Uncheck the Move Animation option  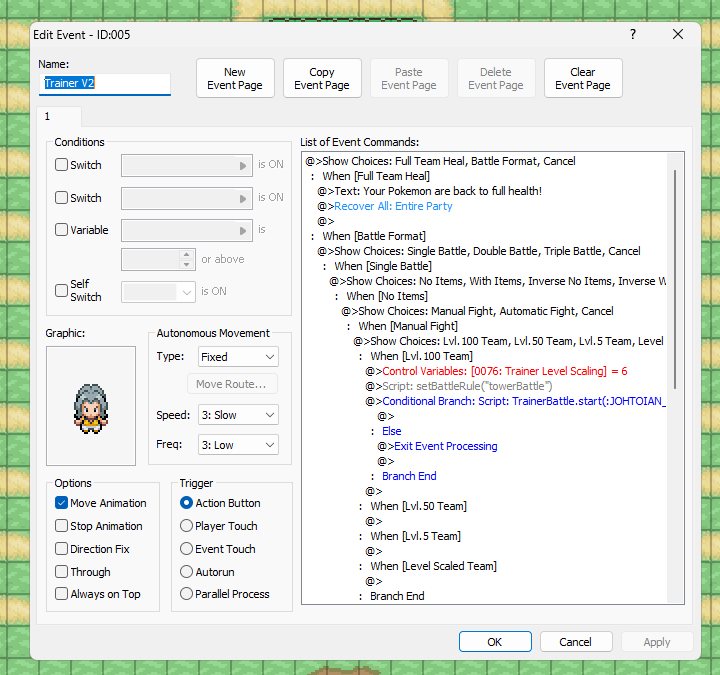pyautogui.click(x=62, y=503)
